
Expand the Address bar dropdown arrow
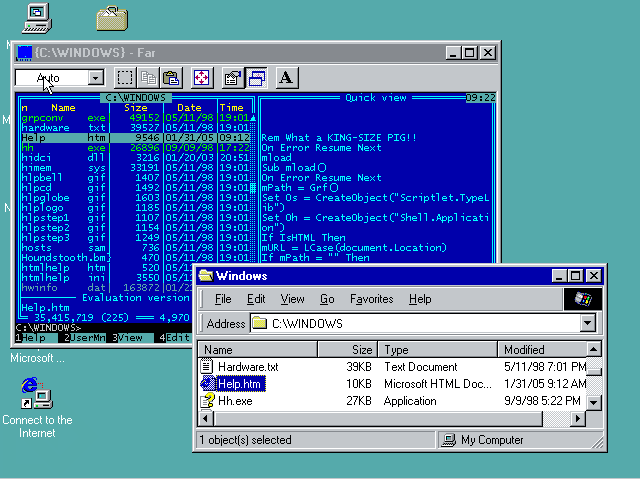click(587, 324)
